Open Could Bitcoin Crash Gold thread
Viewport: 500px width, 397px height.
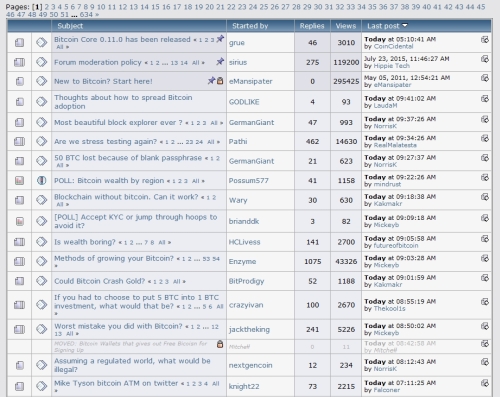pyautogui.click(x=100, y=281)
